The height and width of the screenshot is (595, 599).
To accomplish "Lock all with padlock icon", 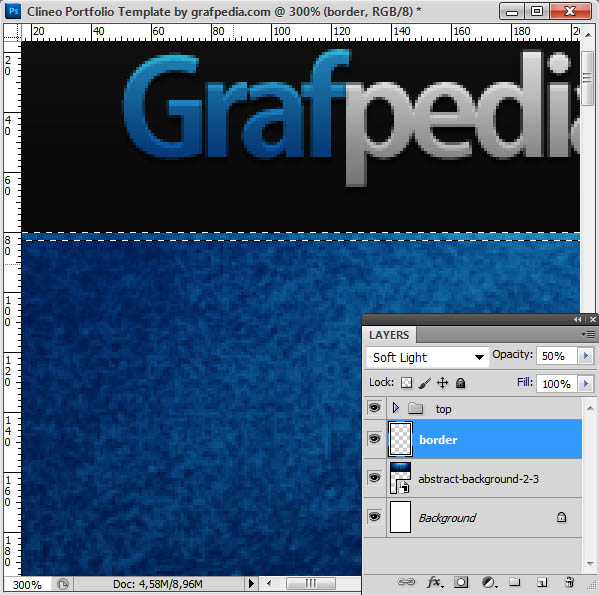I will point(461,383).
